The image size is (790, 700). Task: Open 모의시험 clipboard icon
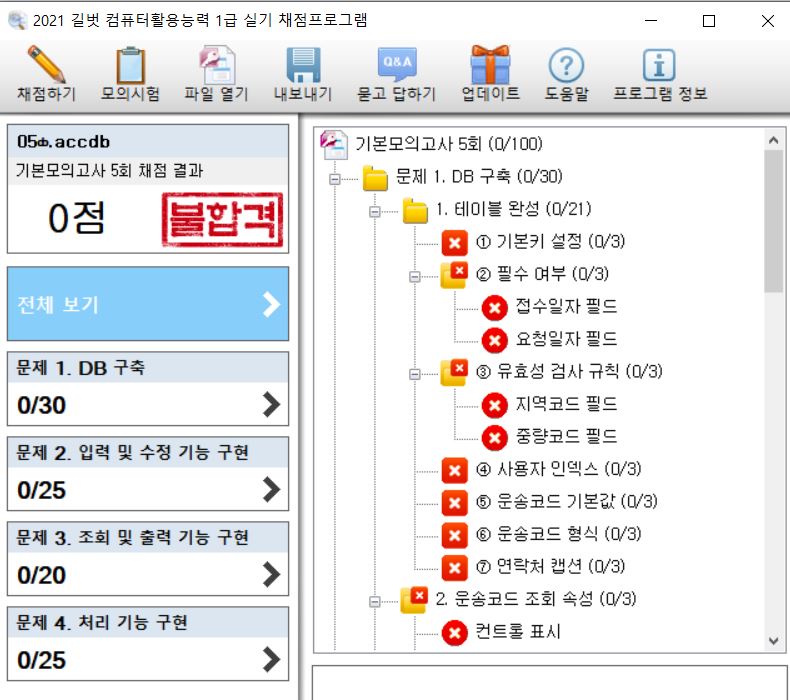(x=130, y=66)
